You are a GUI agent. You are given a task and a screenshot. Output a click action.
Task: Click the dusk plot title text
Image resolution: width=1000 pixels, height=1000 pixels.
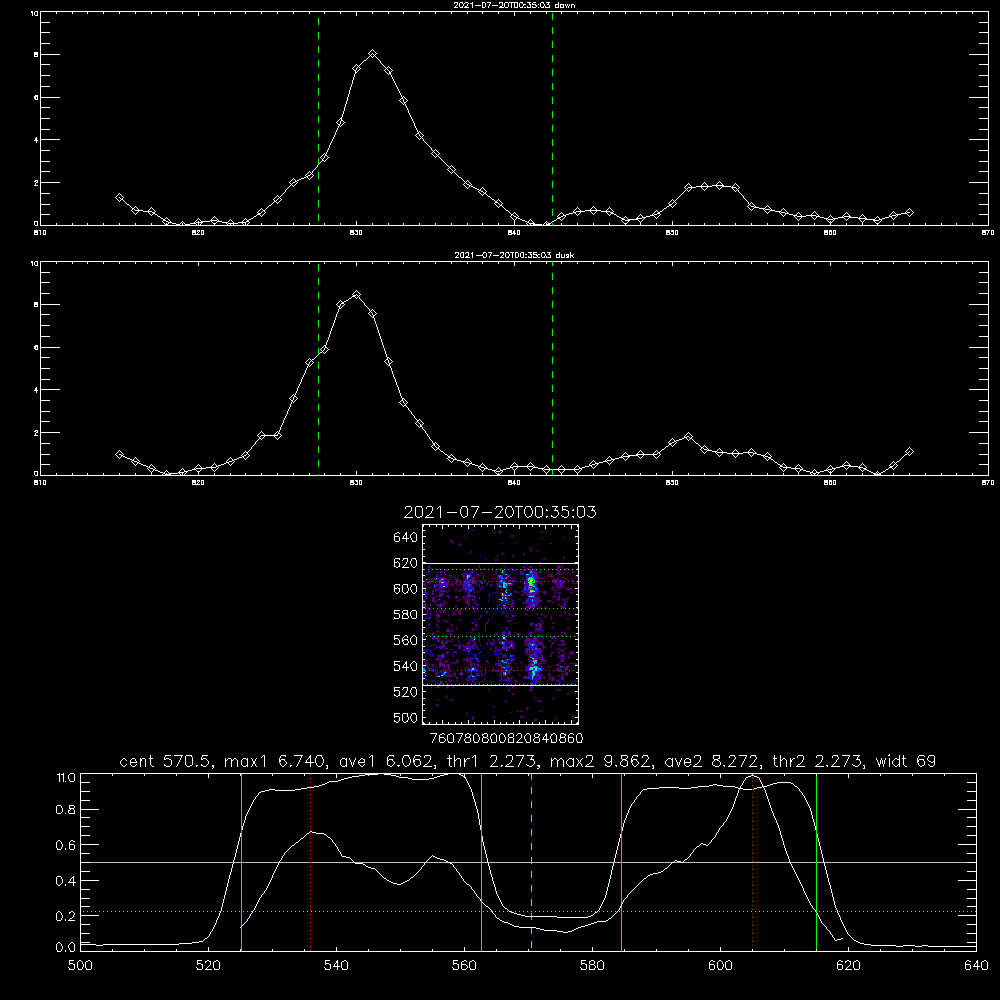tap(514, 255)
